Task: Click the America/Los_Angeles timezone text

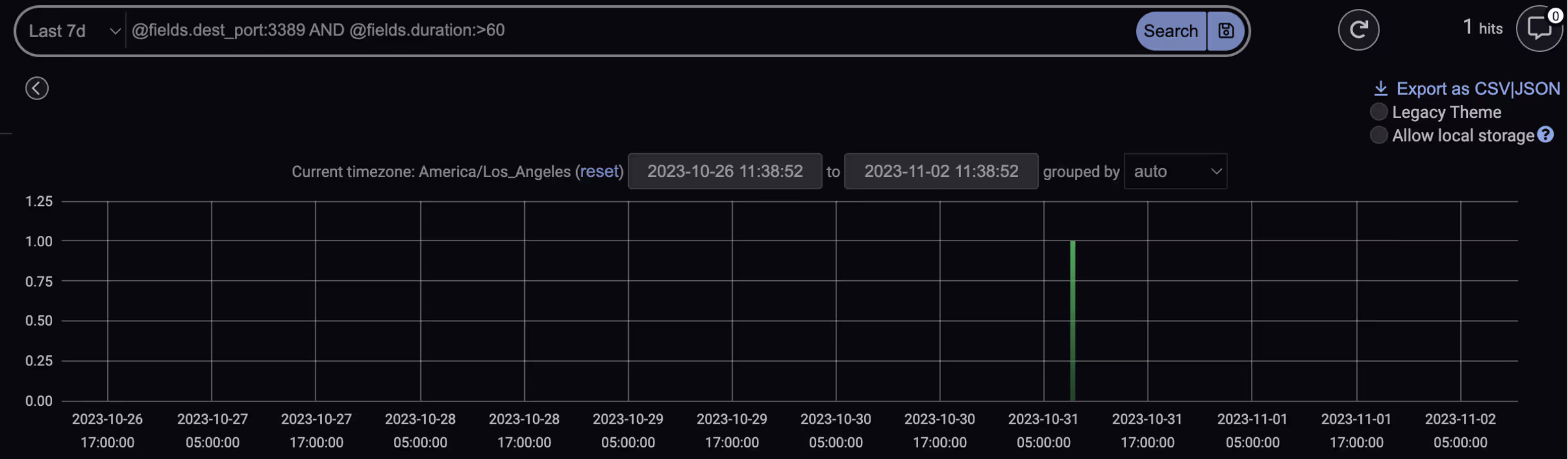Action: point(495,172)
